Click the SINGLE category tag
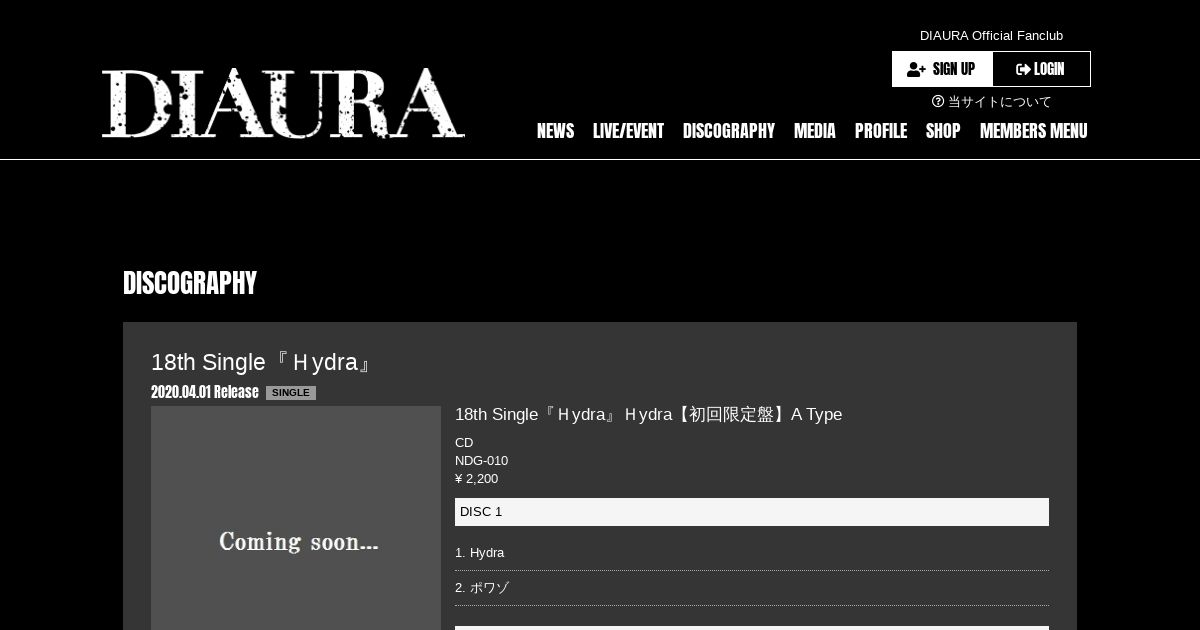The height and width of the screenshot is (630, 1200). (291, 393)
